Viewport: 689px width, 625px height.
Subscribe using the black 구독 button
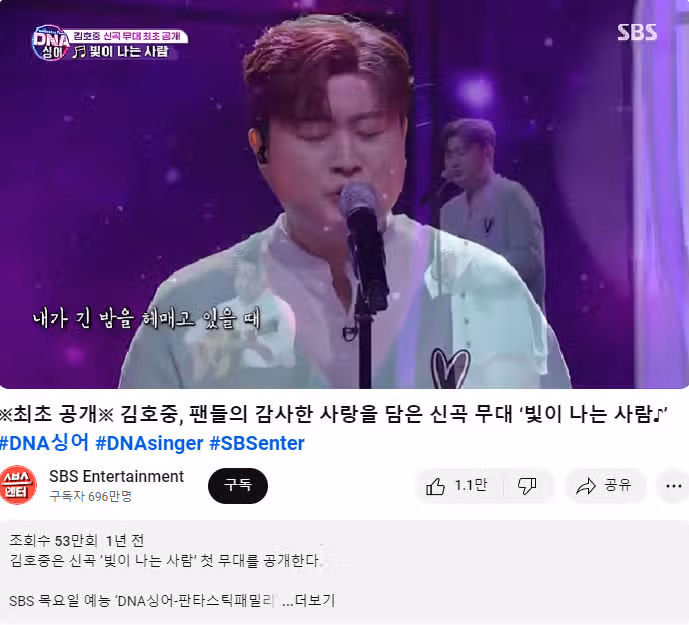(238, 486)
